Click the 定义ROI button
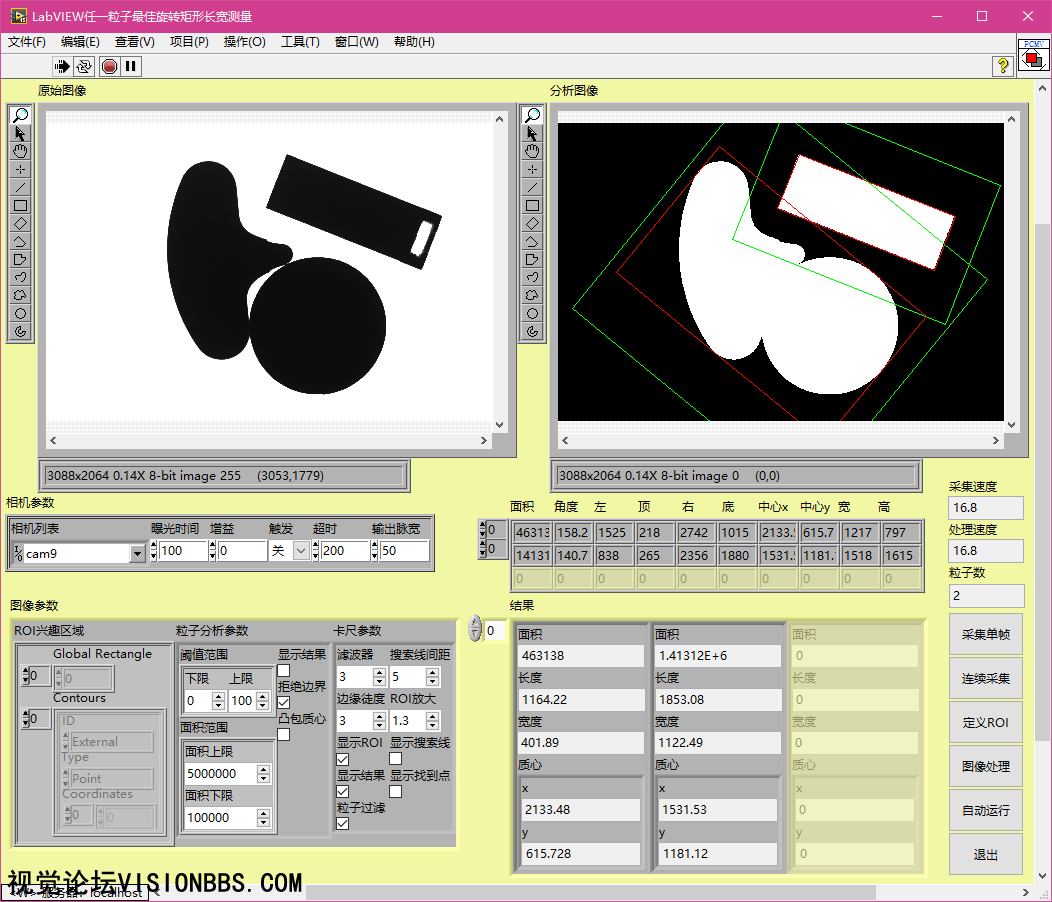The image size is (1052, 902). point(985,723)
